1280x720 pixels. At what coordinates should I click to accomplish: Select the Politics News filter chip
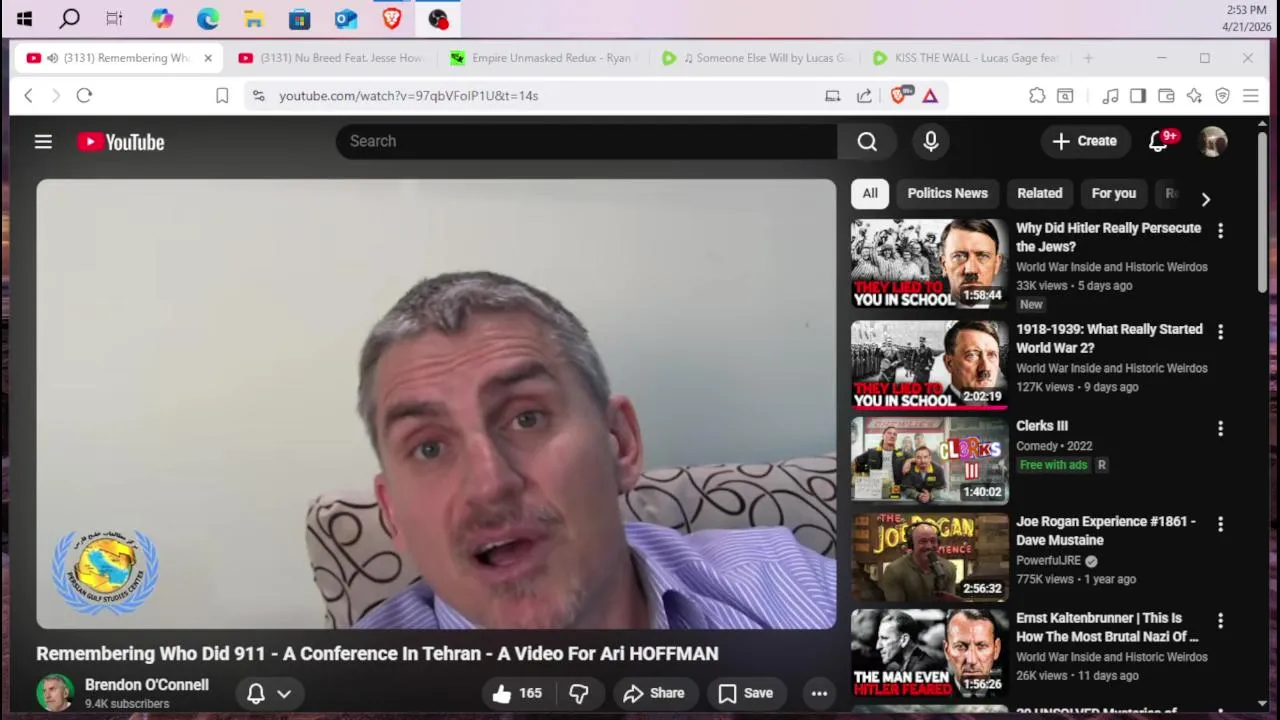pyautogui.click(x=947, y=194)
